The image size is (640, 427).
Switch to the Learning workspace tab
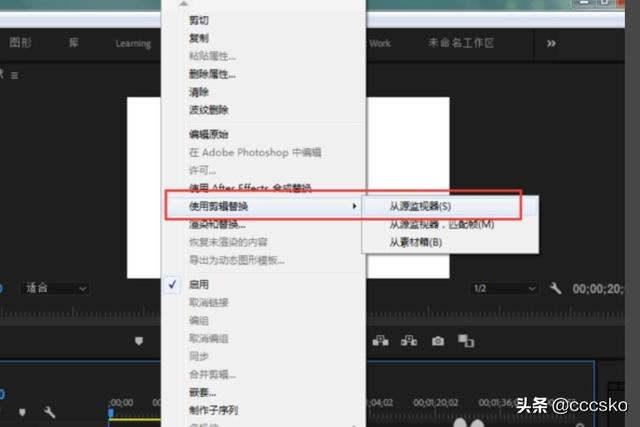(x=132, y=44)
